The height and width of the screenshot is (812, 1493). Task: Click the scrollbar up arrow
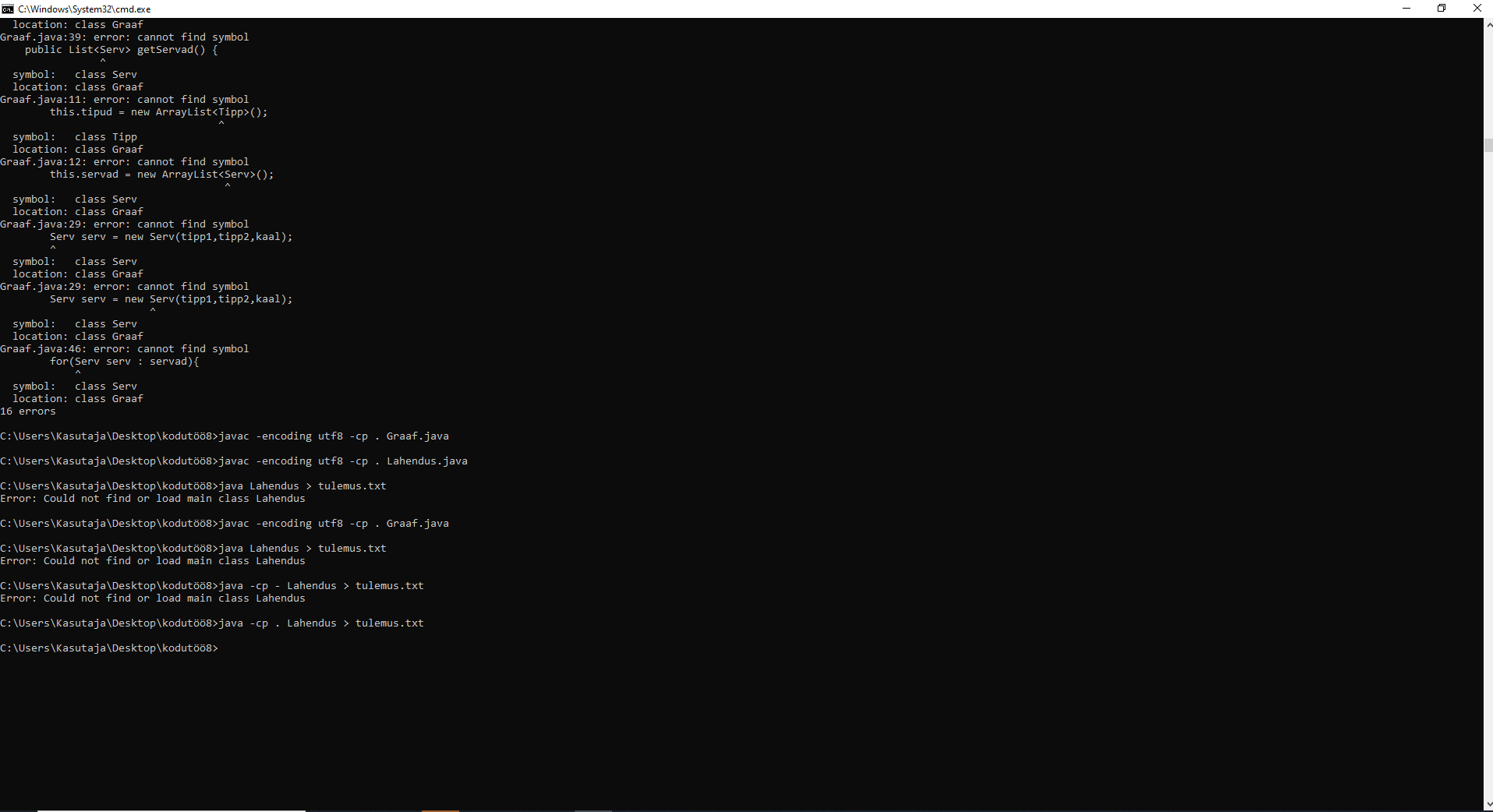pos(1488,25)
